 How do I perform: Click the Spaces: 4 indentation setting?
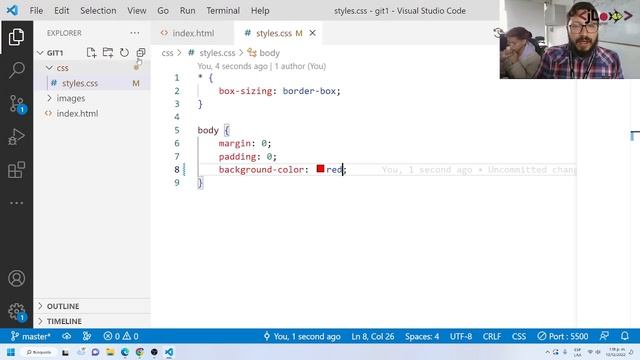tap(422, 336)
